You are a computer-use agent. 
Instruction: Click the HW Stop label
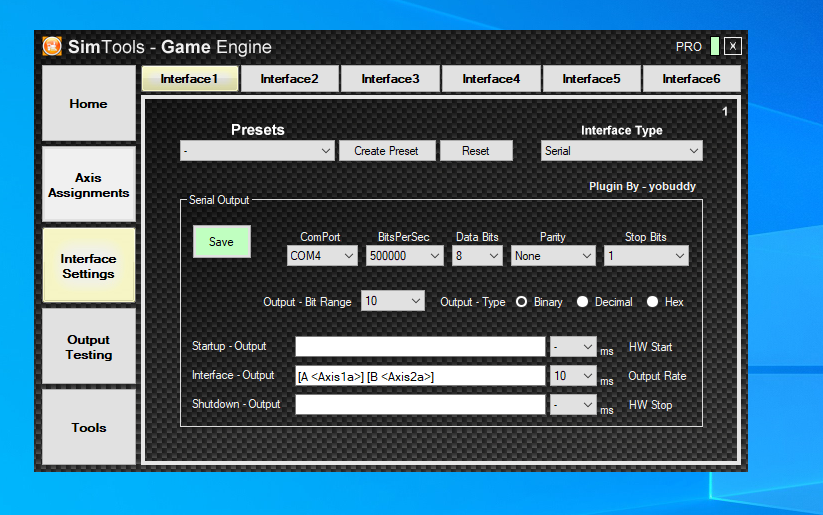click(650, 405)
